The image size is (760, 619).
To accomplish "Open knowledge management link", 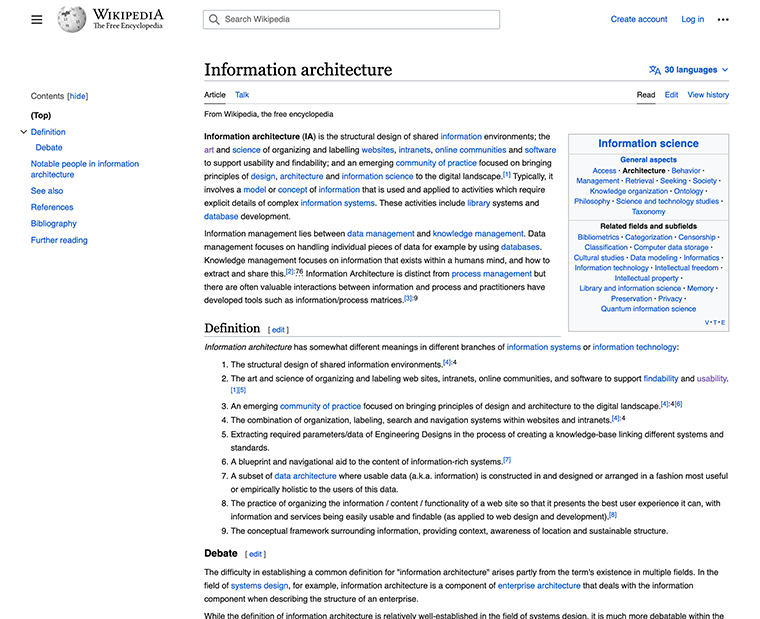I will tap(478, 234).
